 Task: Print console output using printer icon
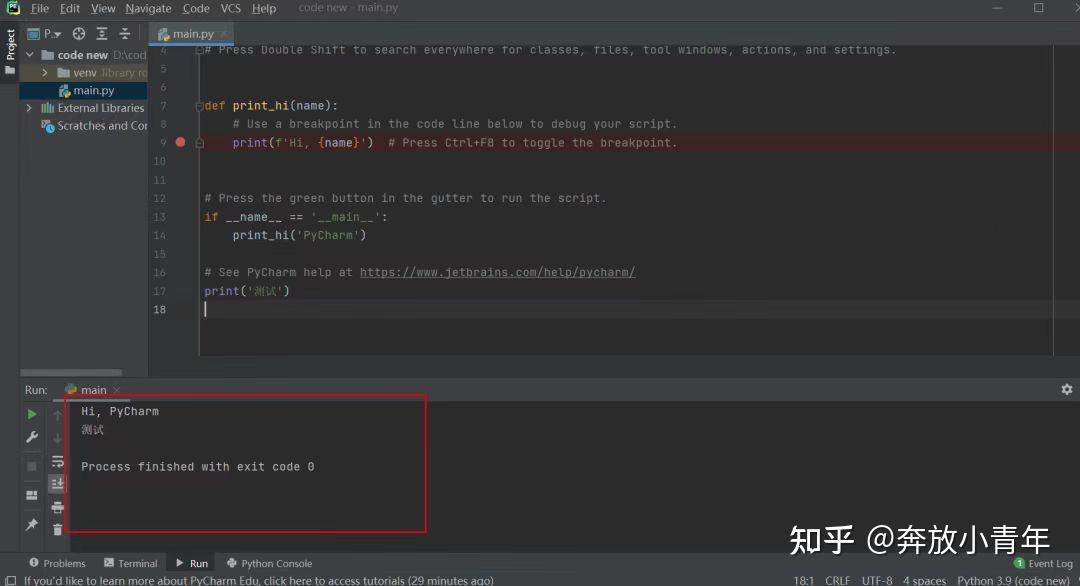pos(57,507)
